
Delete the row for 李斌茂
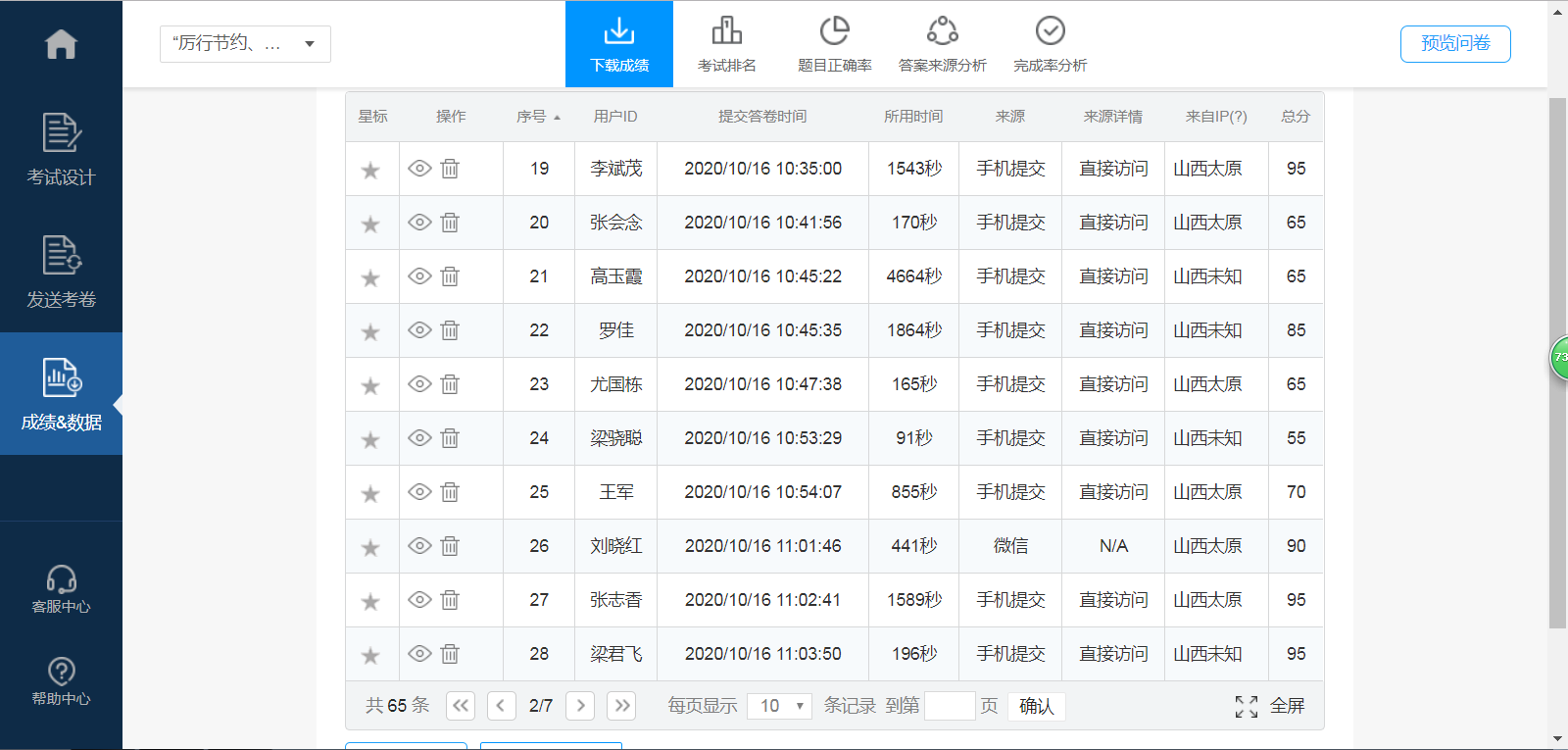450,169
